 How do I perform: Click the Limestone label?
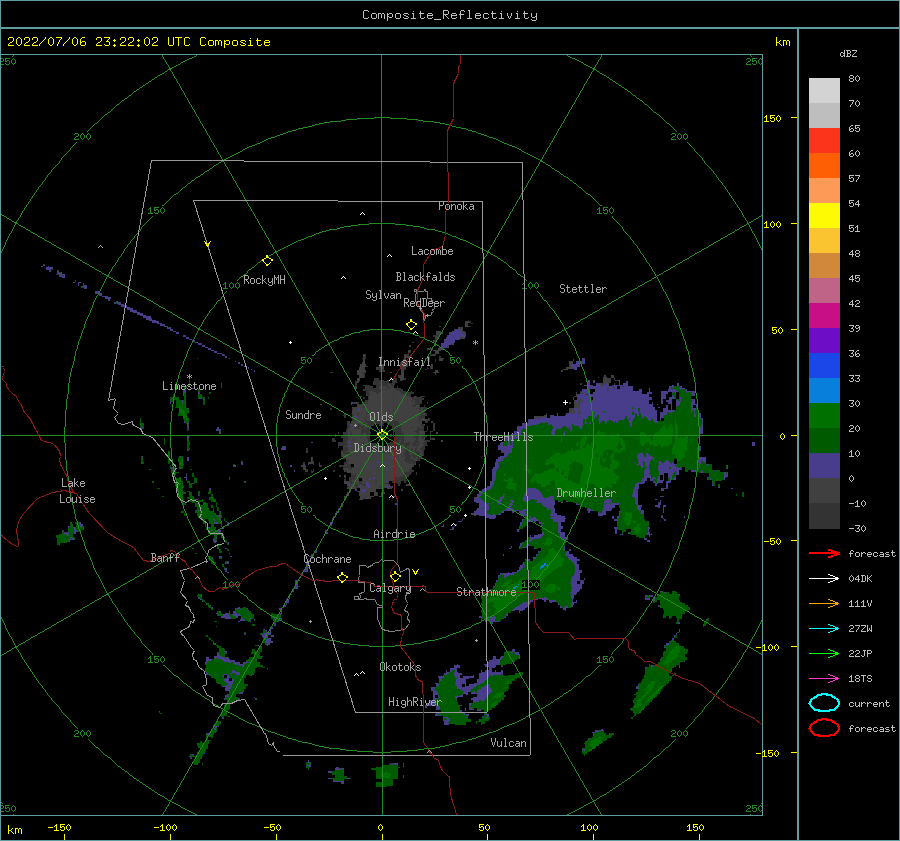[189, 386]
